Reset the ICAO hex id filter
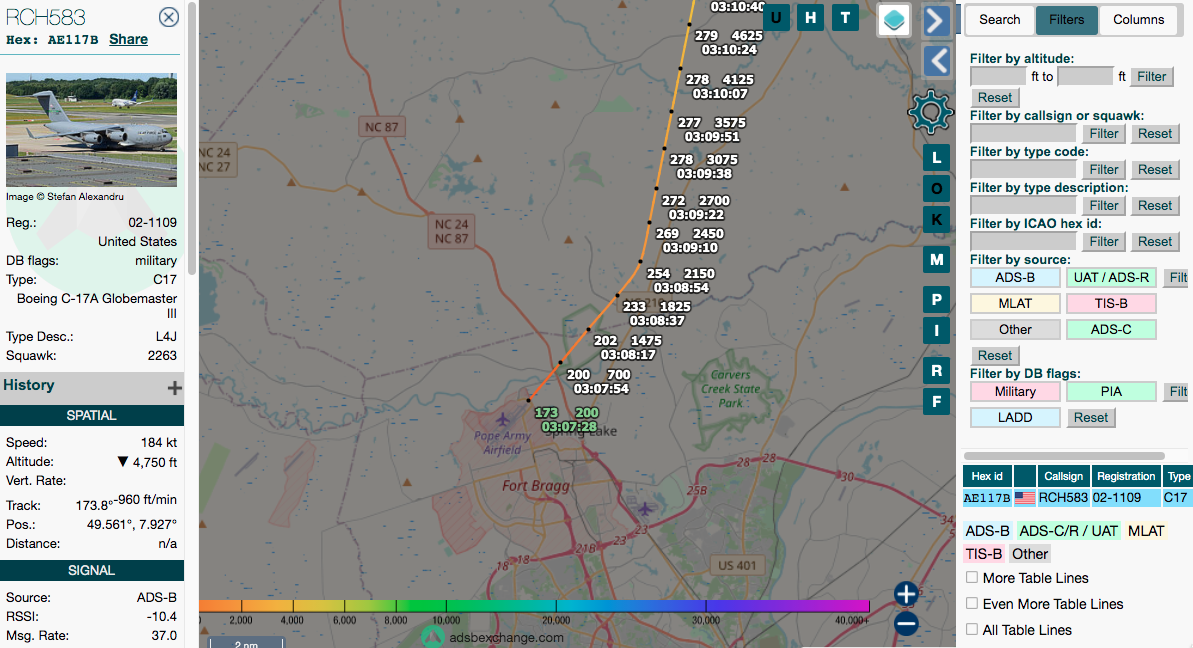The width and height of the screenshot is (1193, 648). (1155, 241)
